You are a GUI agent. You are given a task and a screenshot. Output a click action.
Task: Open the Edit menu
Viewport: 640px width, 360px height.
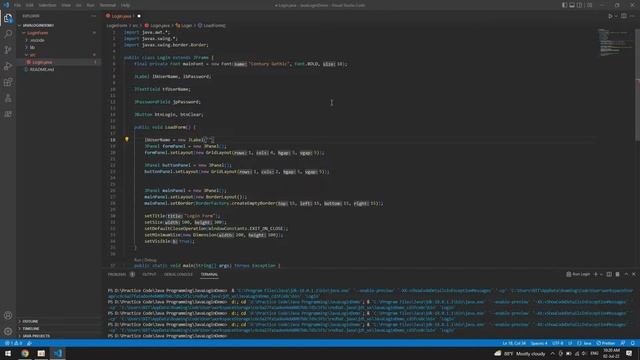pos(29,5)
